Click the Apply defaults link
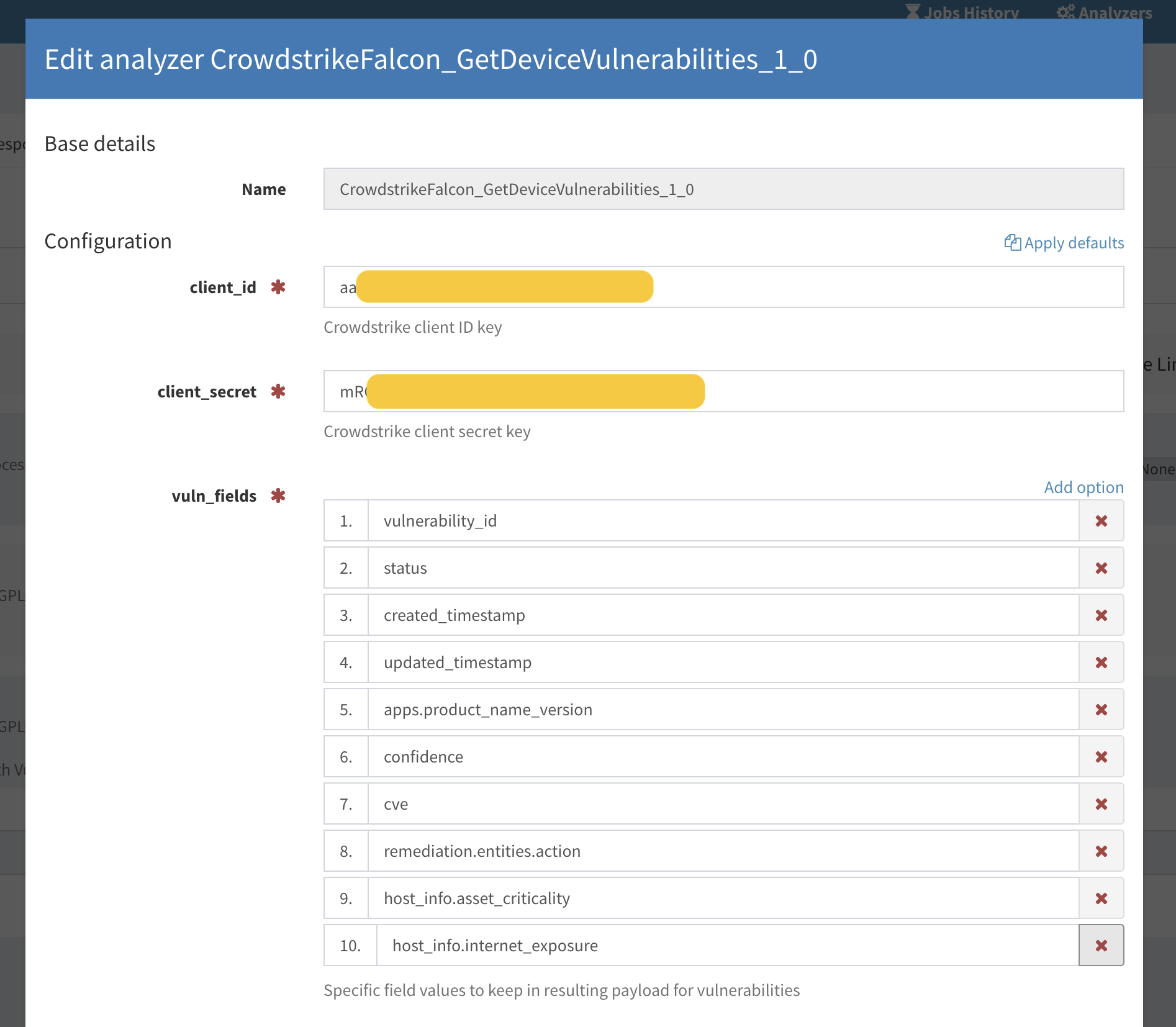Screen dimensions: 1176x1027 1064,243
